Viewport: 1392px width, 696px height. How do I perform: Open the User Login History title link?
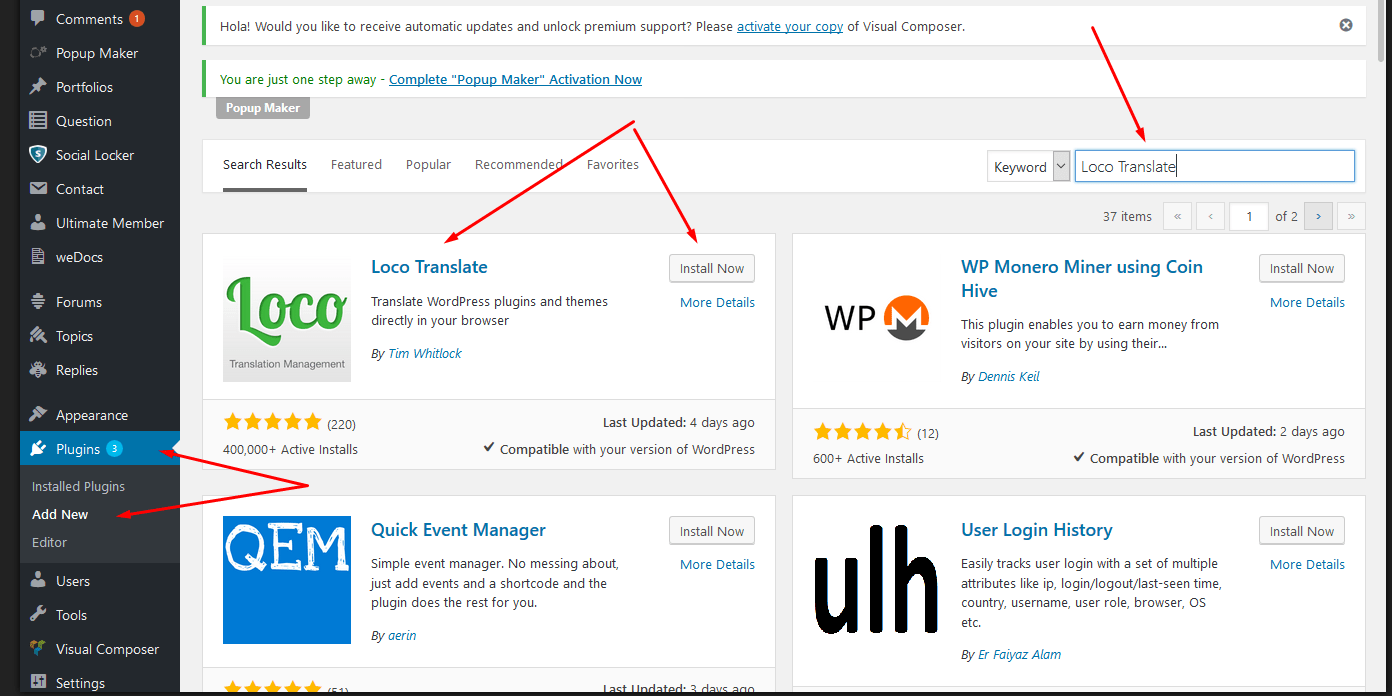1037,530
